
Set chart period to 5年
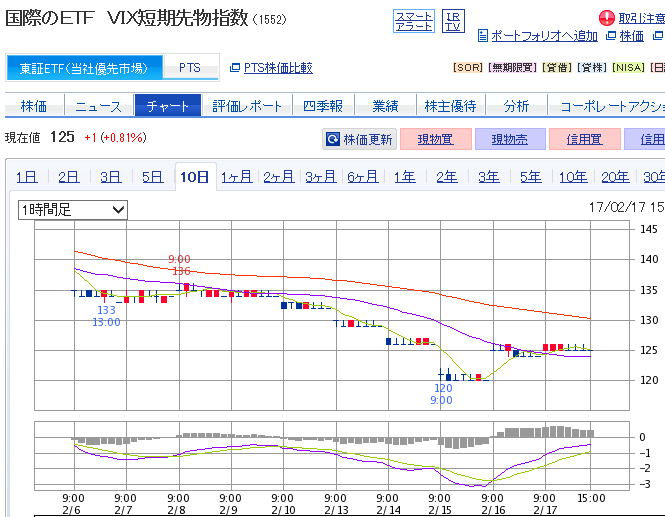tap(531, 177)
